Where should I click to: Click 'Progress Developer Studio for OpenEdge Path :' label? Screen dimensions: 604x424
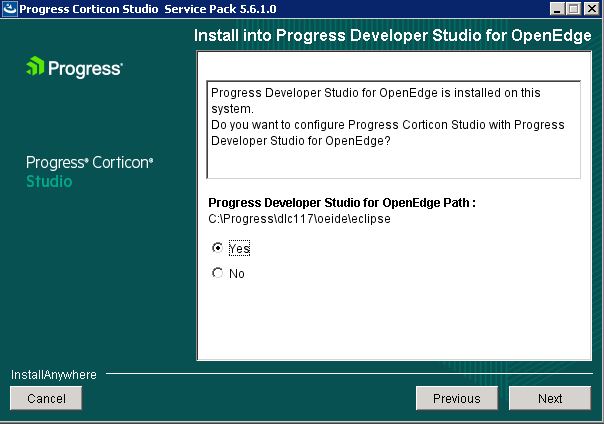[342, 203]
